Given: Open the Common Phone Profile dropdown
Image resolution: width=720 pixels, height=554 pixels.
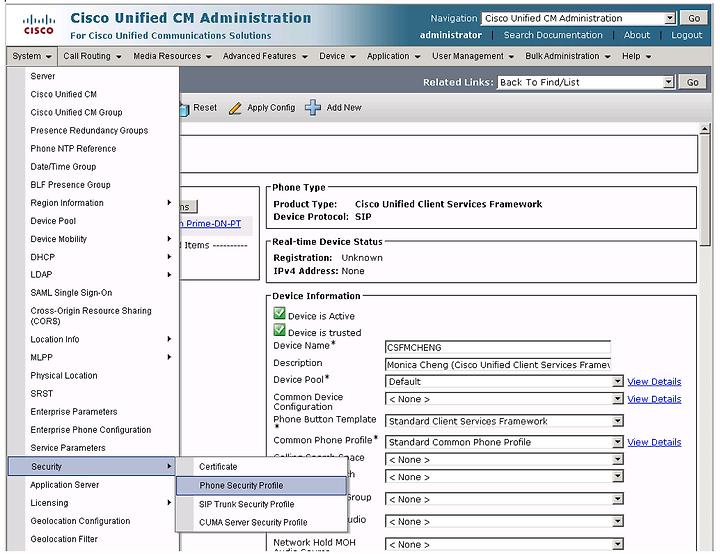Looking at the screenshot, I should [x=618, y=442].
